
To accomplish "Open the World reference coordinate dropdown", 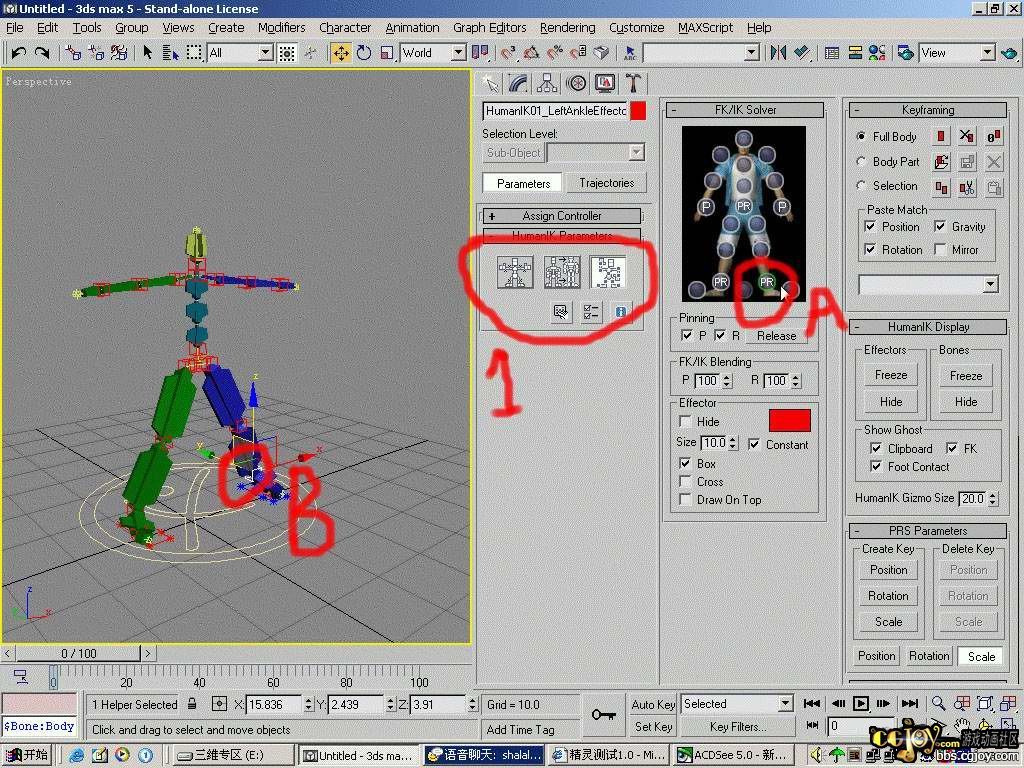I will 458,53.
